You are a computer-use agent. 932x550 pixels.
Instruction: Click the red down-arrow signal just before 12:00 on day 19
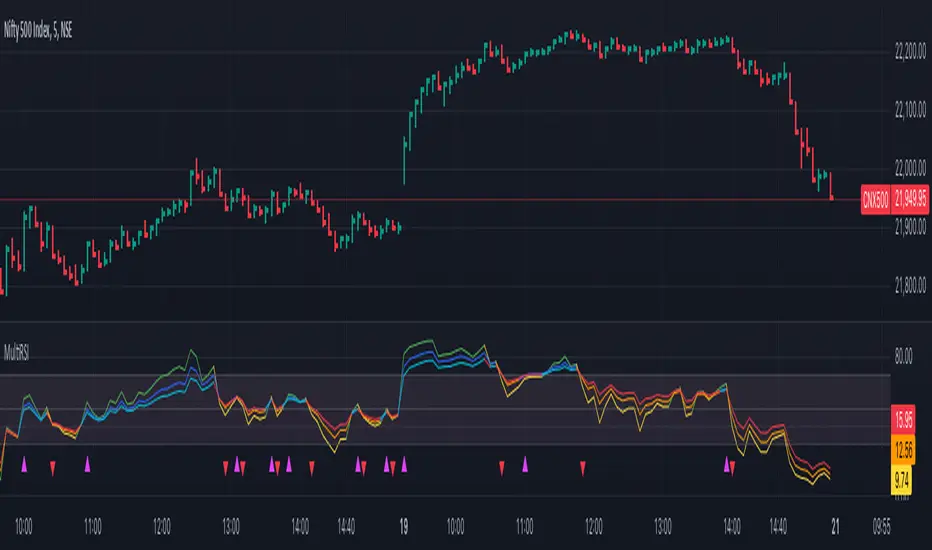pos(582,468)
